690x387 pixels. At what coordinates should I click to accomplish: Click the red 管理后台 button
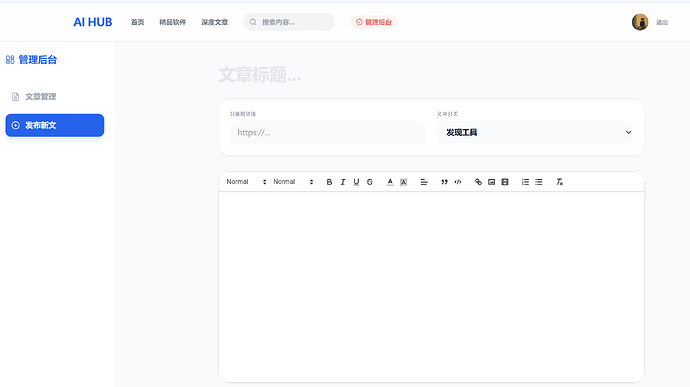(x=374, y=22)
